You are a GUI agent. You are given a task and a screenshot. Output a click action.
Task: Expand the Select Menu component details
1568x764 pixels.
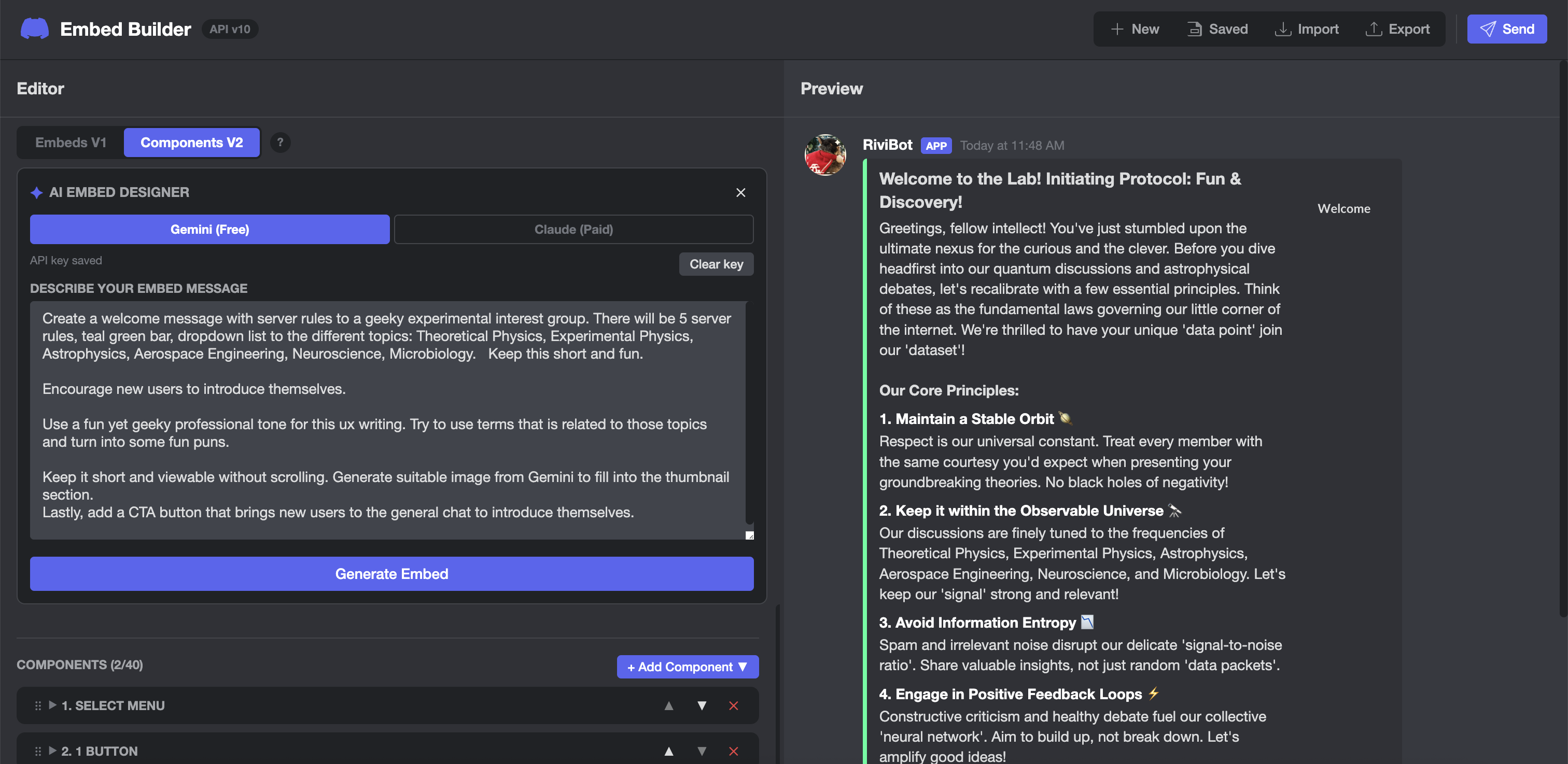(x=53, y=705)
